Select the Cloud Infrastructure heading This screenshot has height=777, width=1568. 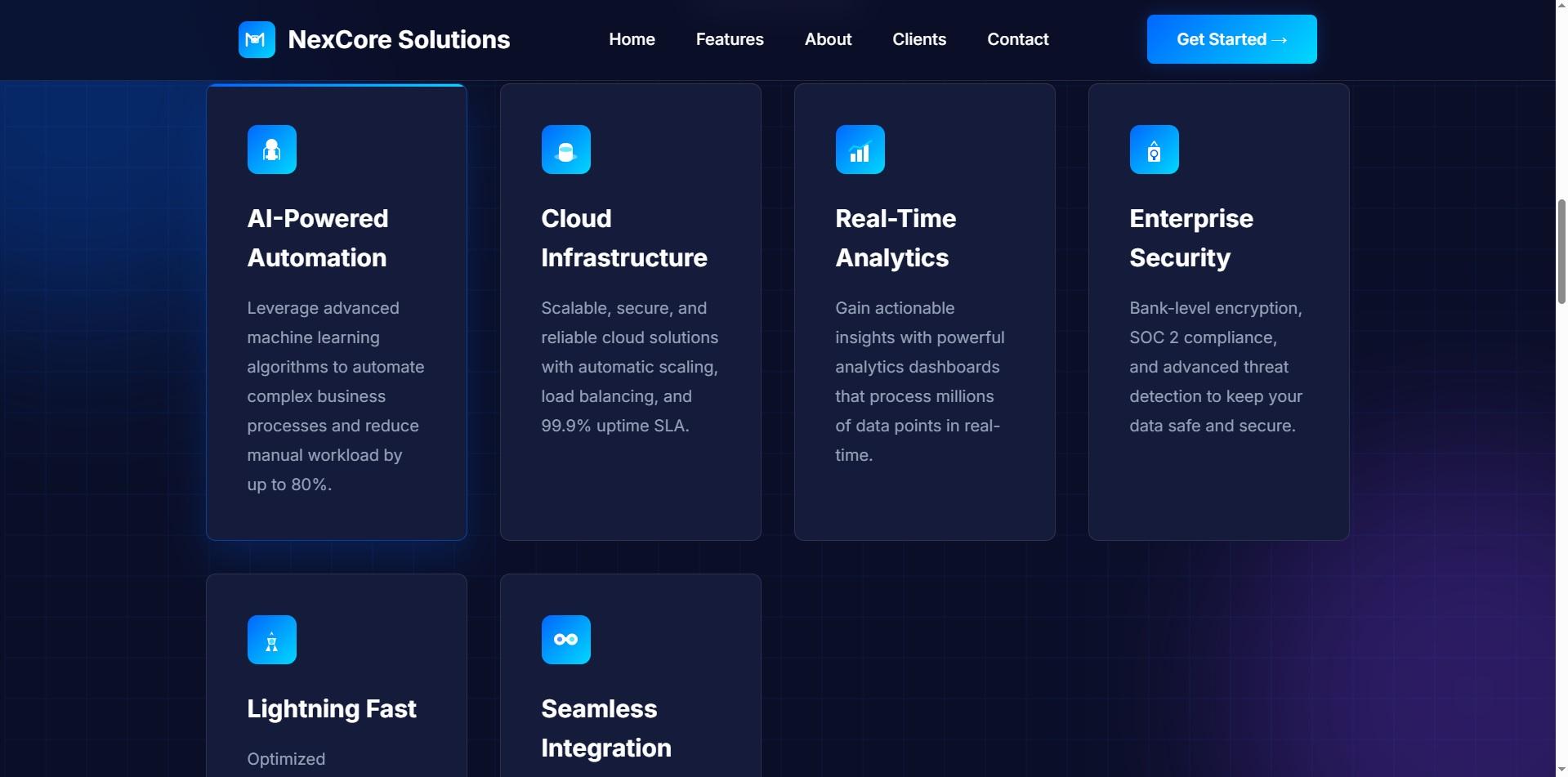click(x=624, y=238)
